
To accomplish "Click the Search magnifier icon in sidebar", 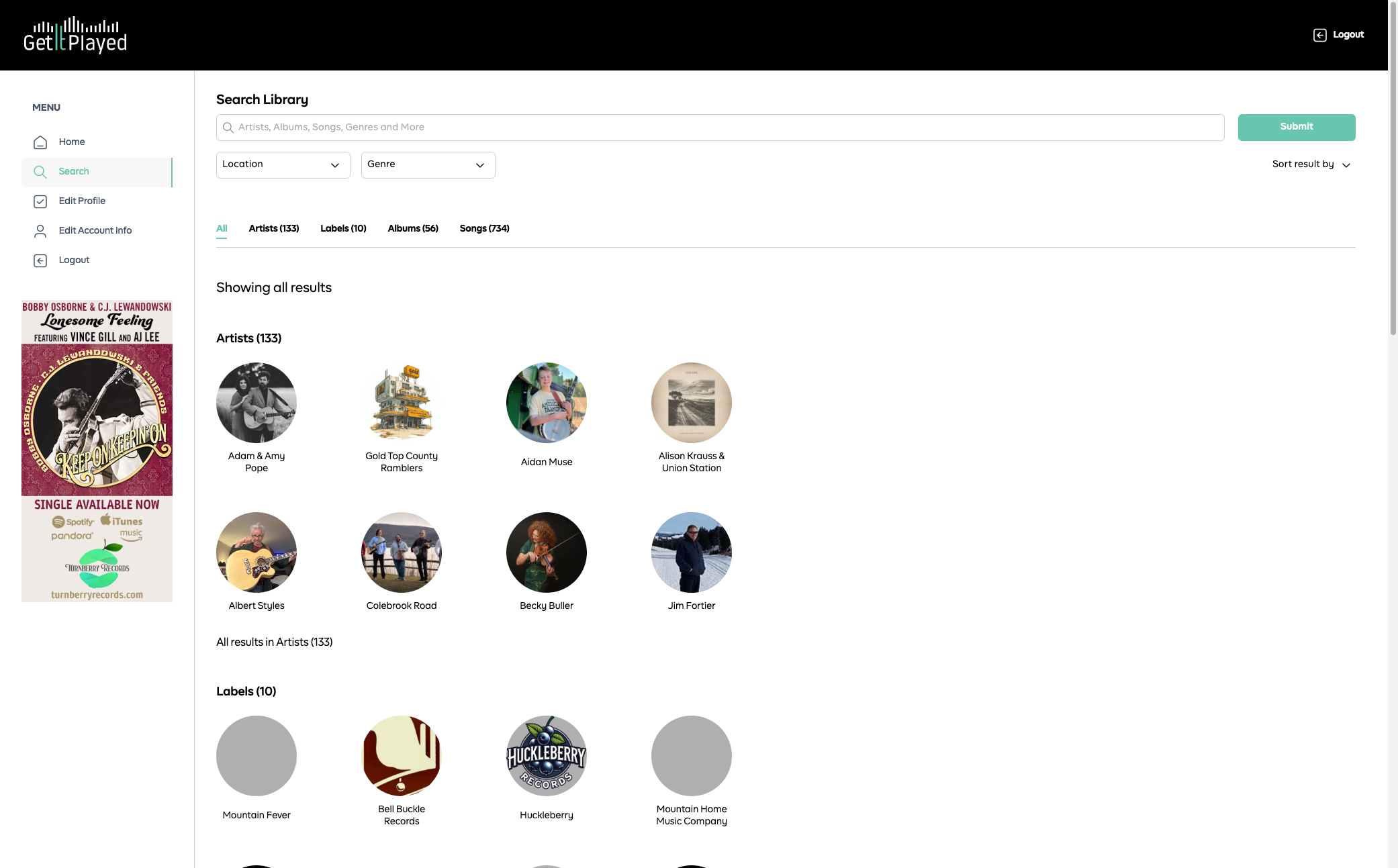I will [40, 172].
